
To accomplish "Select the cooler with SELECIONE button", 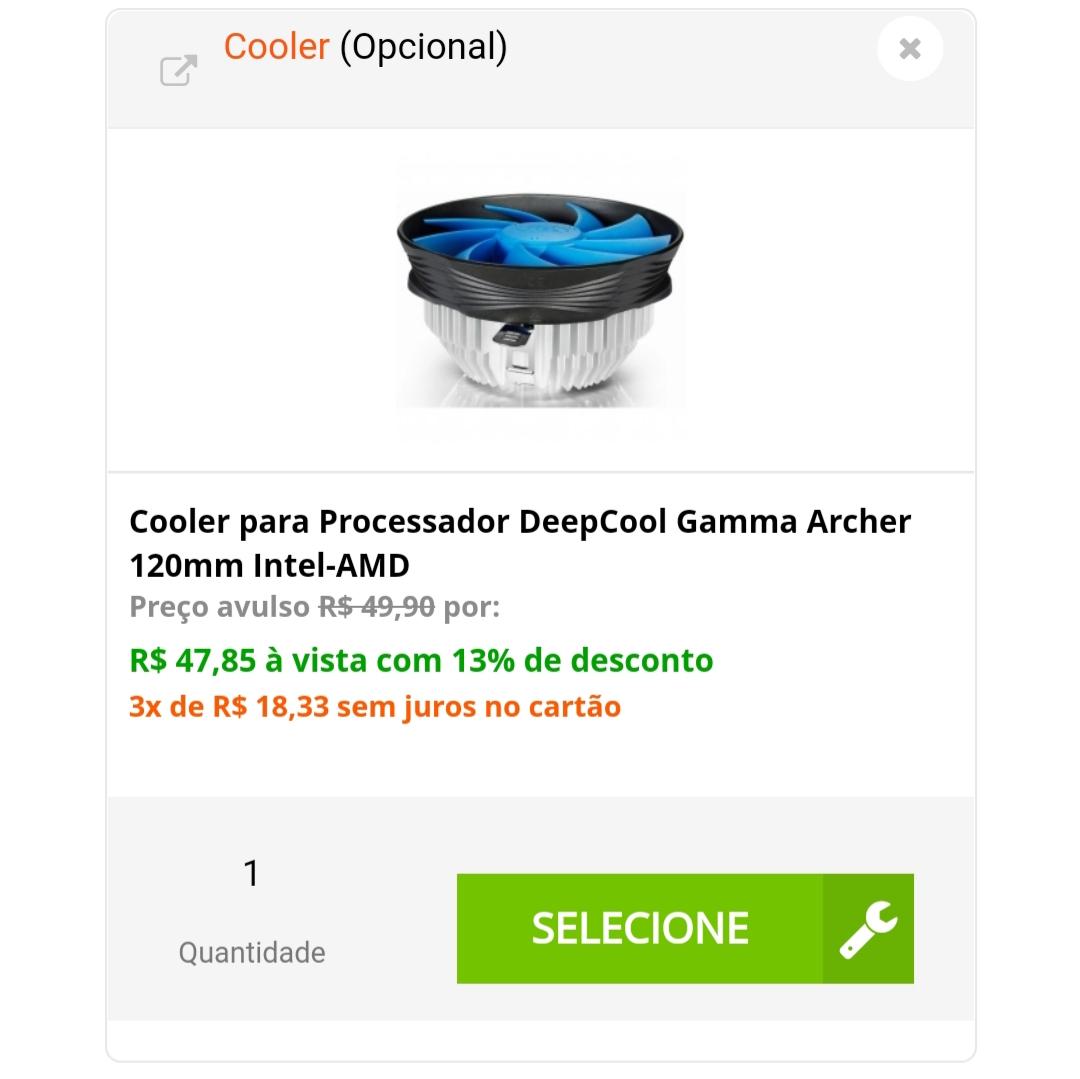I will (x=685, y=928).
